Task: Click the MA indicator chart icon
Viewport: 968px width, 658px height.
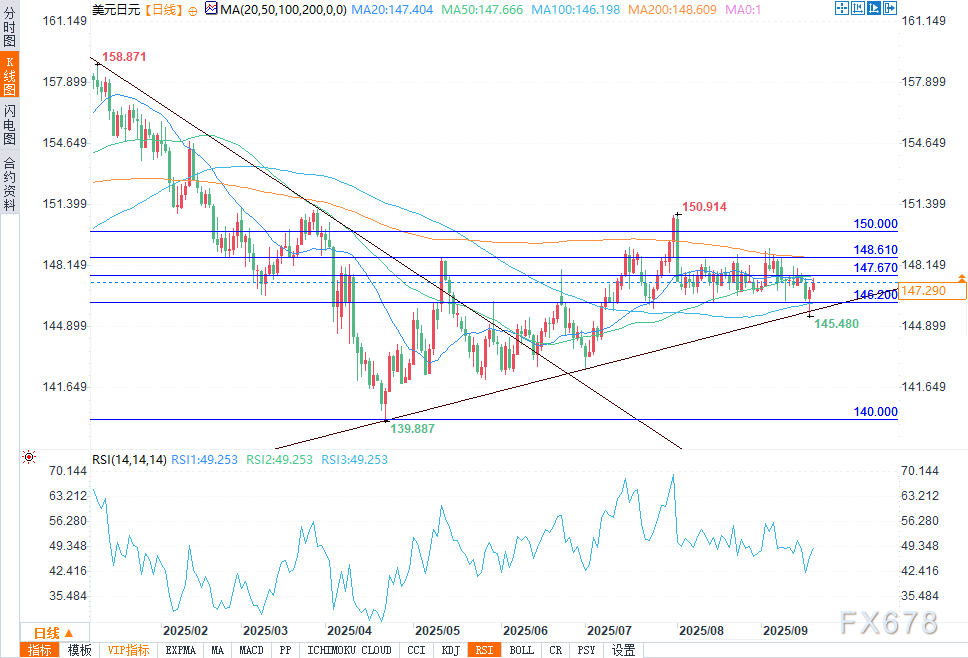Action: point(210,8)
